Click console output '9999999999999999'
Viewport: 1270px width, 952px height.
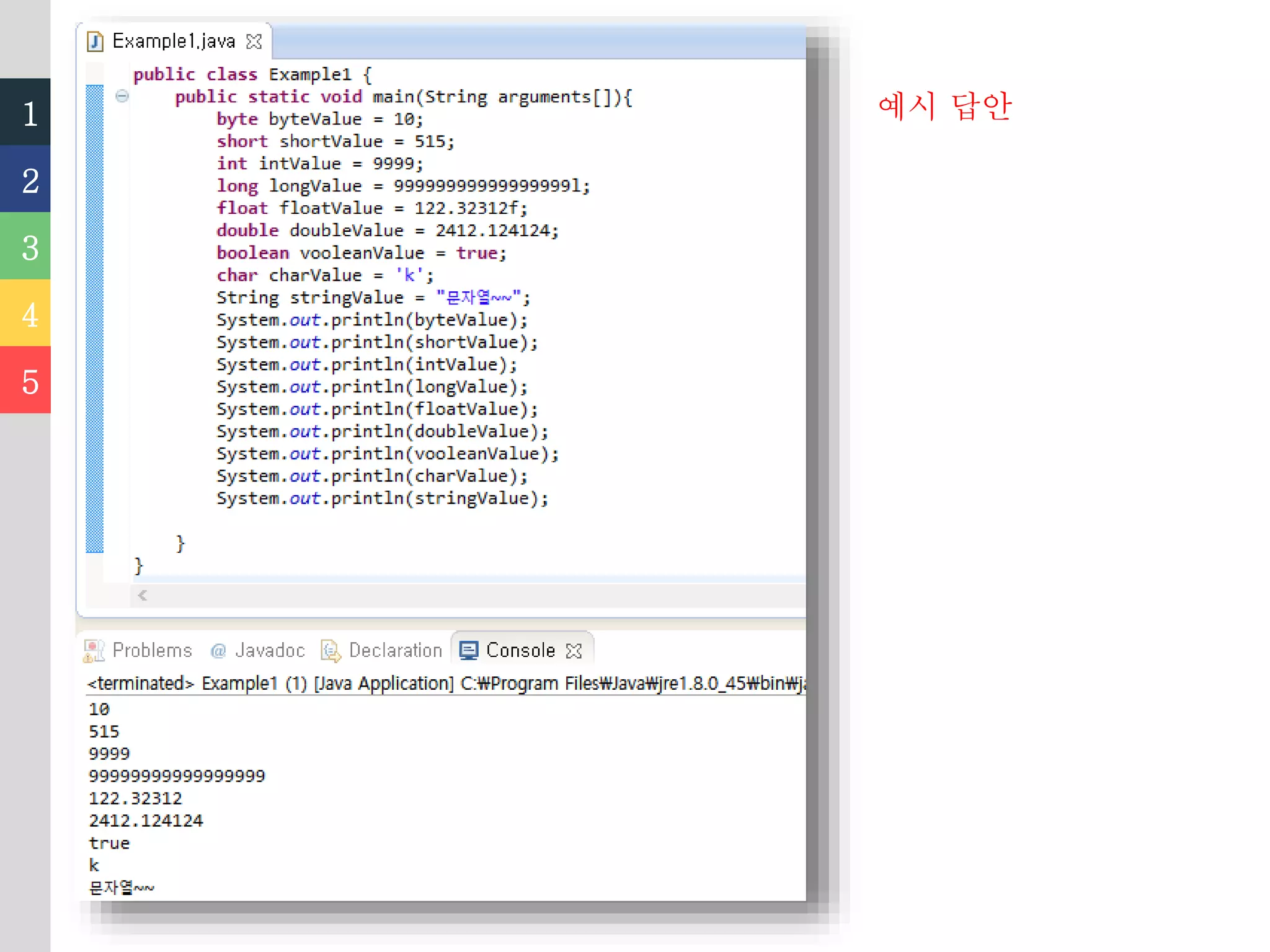tap(177, 776)
